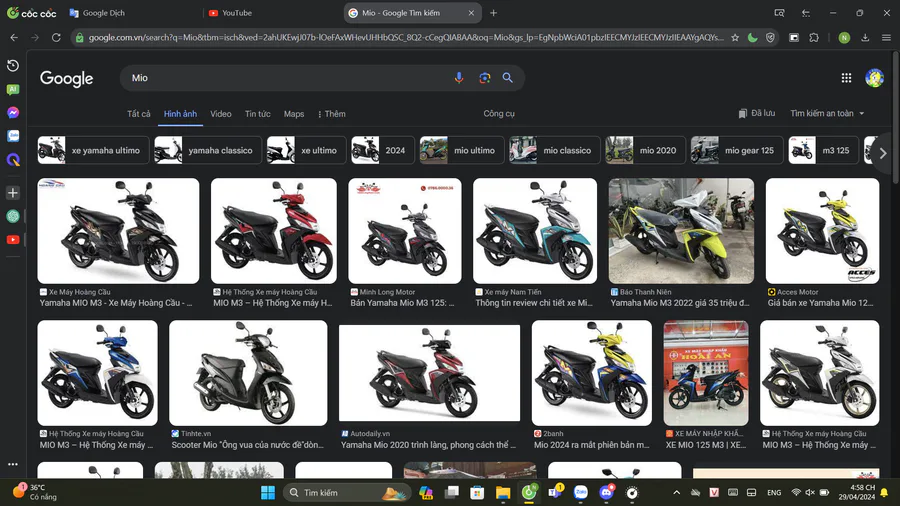Open the 2banh Mio 2024 image
This screenshot has height=506, width=900.
pos(592,373)
